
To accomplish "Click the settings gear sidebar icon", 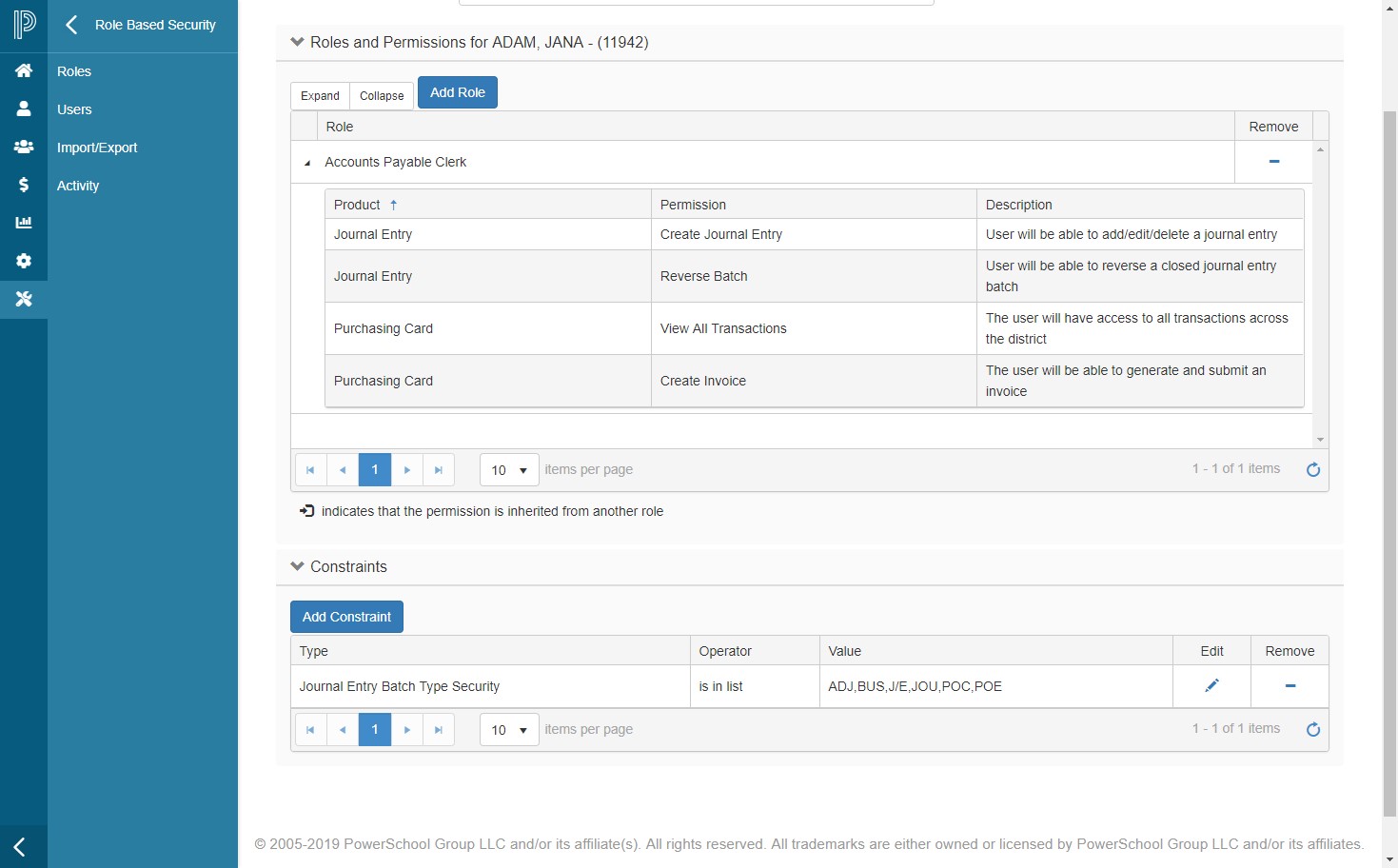I will coord(24,261).
